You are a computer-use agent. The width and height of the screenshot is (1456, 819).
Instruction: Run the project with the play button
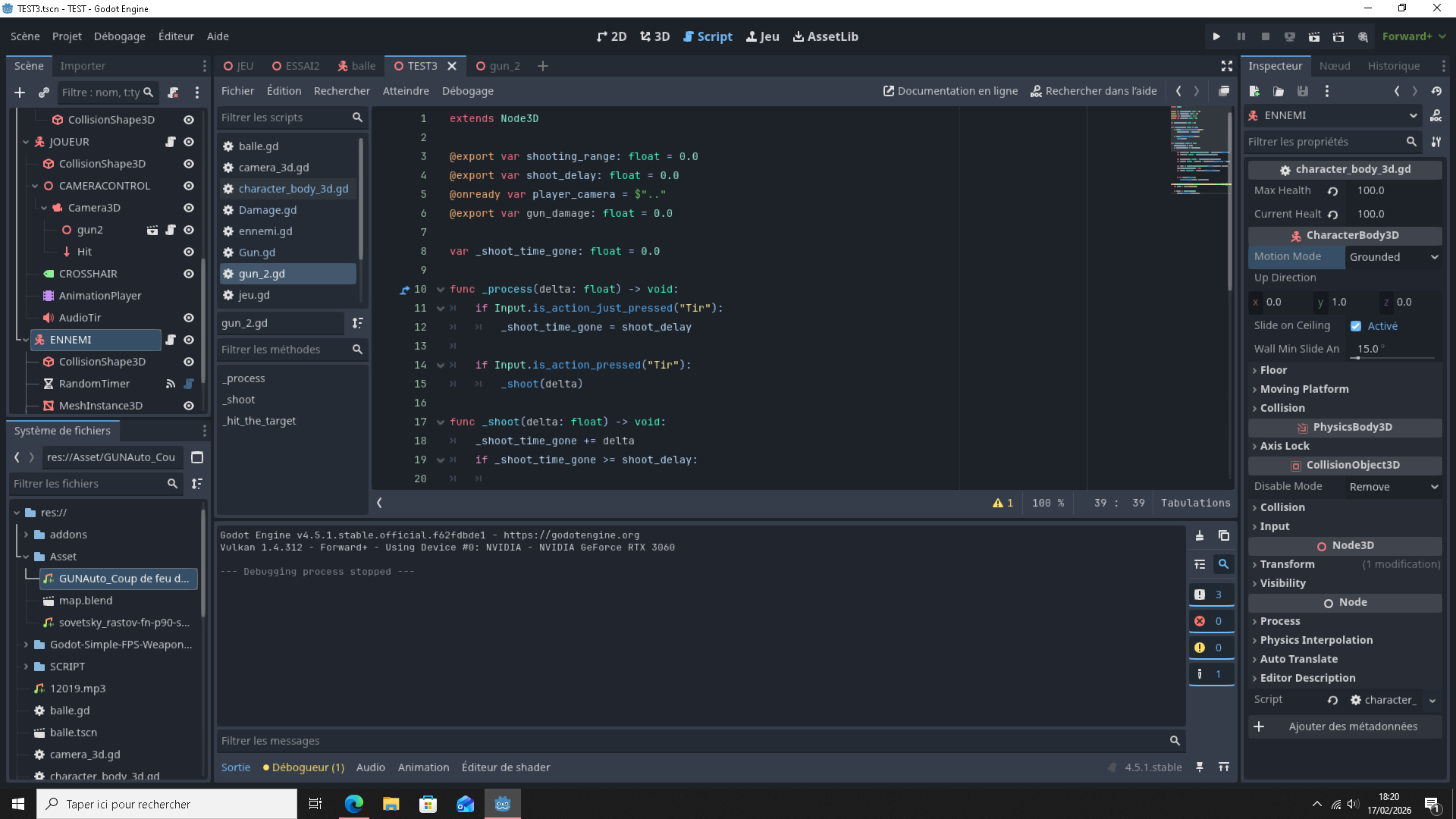point(1216,36)
